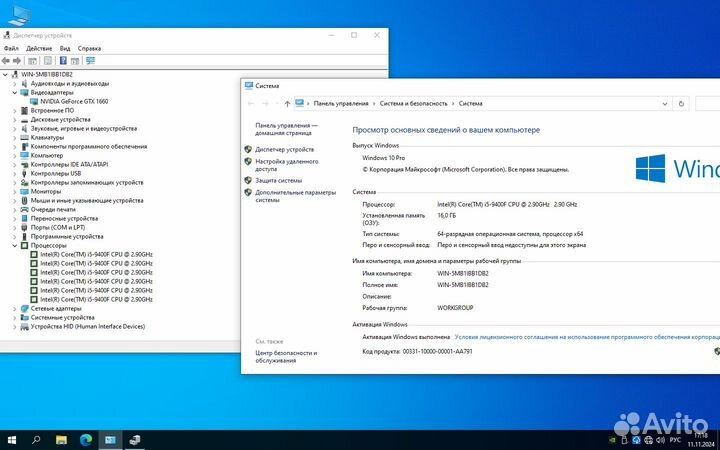Open the Справка menu
This screenshot has height=450, width=720.
tap(89, 48)
